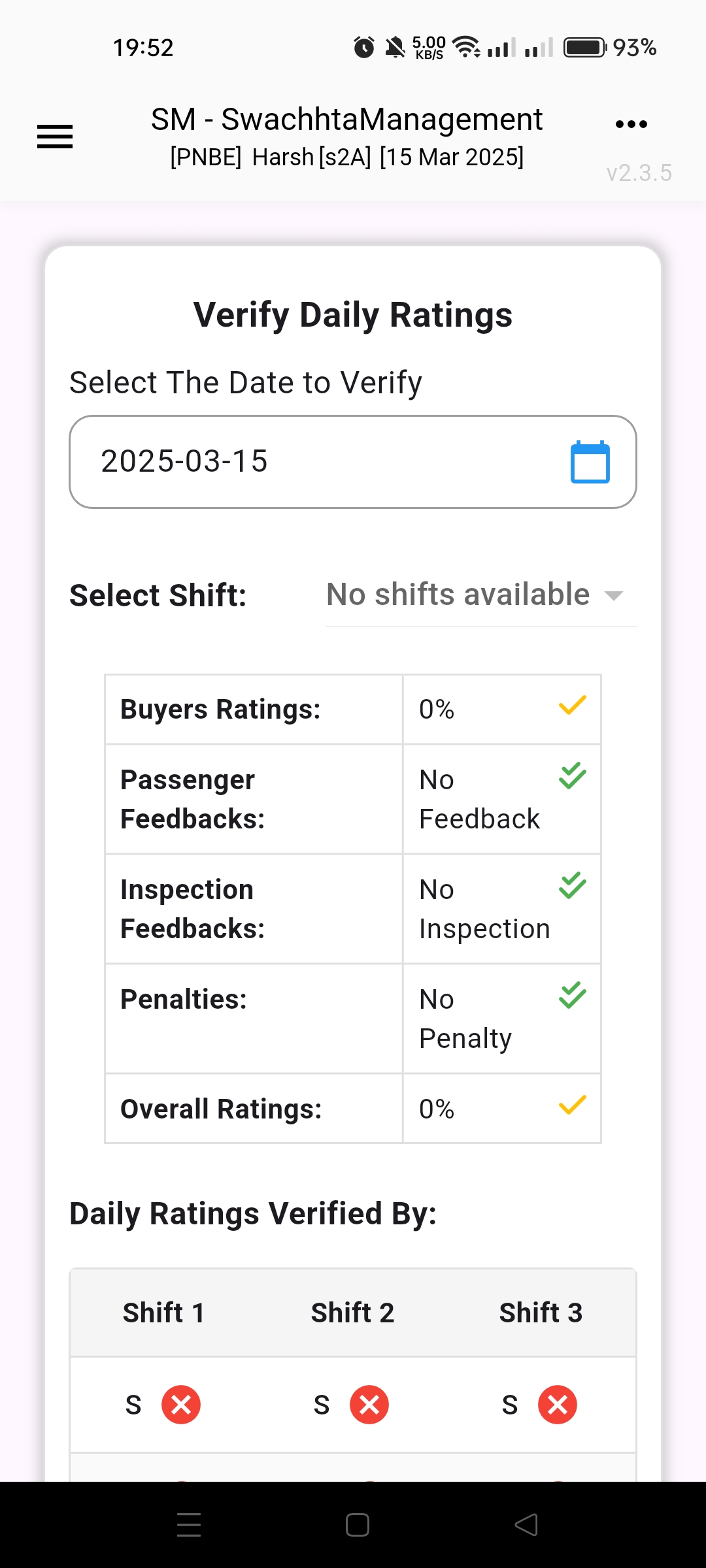The height and width of the screenshot is (1568, 706).
Task: Select the Shift 1 column header
Action: pos(164,1313)
